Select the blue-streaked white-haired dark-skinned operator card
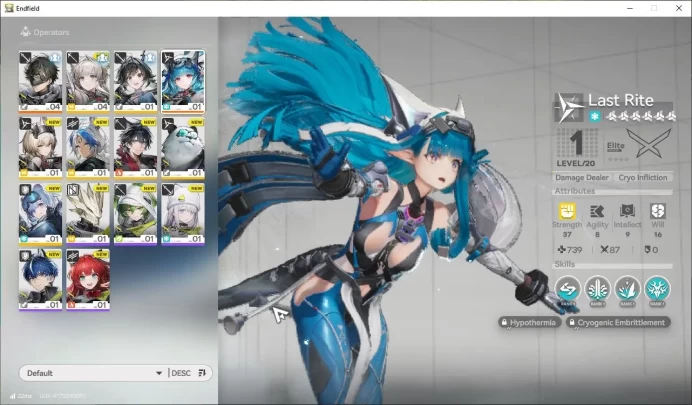This screenshot has height=405, width=692. tap(88, 147)
